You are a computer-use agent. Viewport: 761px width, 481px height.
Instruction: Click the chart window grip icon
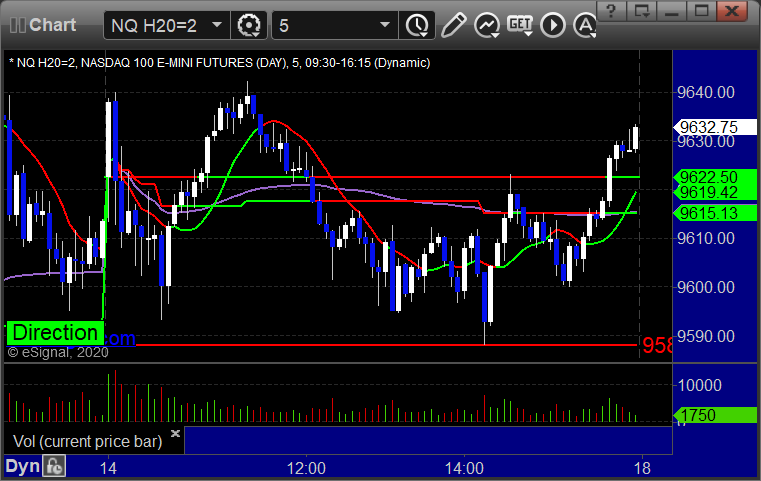(x=17, y=25)
